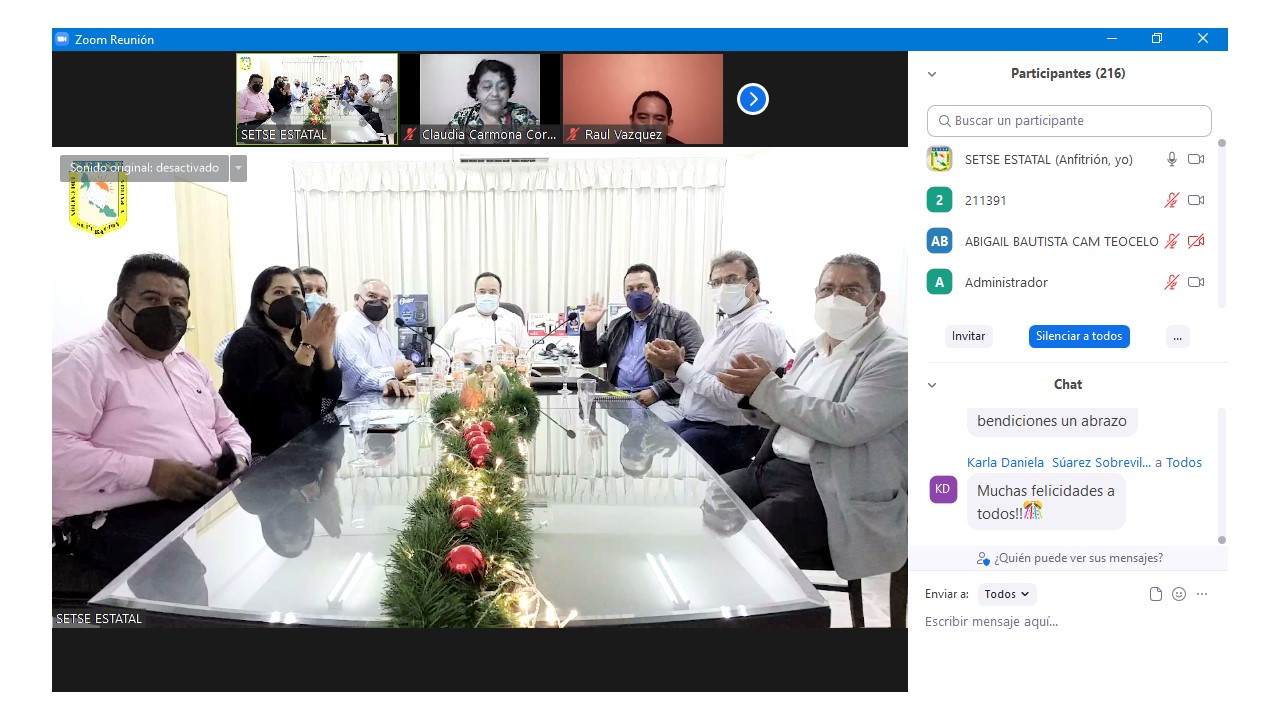Unmute participant 211391 microphone
Viewport: 1280px width, 720px height.
[1171, 200]
